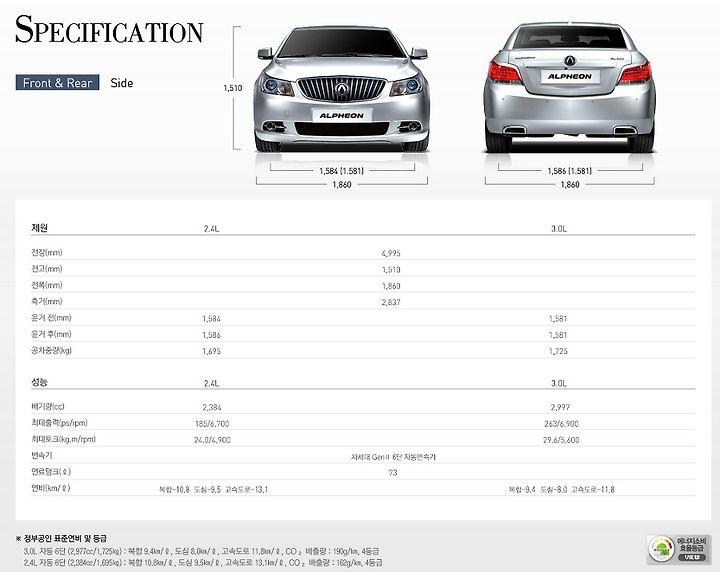Image resolution: width=720 pixels, height=572 pixels.
Task: Switch to the Side view tab
Action: point(122,83)
